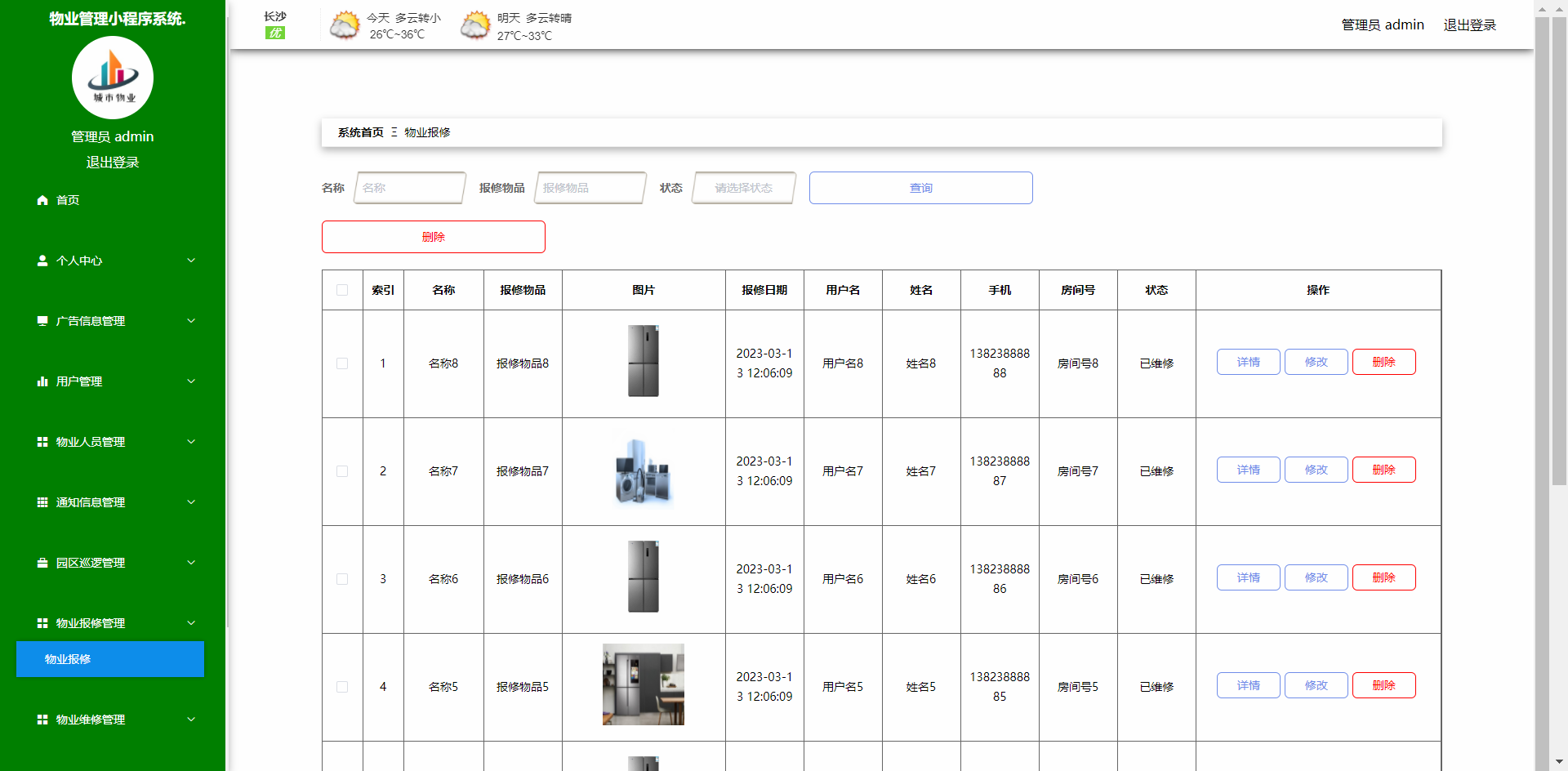
Task: Click the 城市物业 circular logo
Action: 112,77
